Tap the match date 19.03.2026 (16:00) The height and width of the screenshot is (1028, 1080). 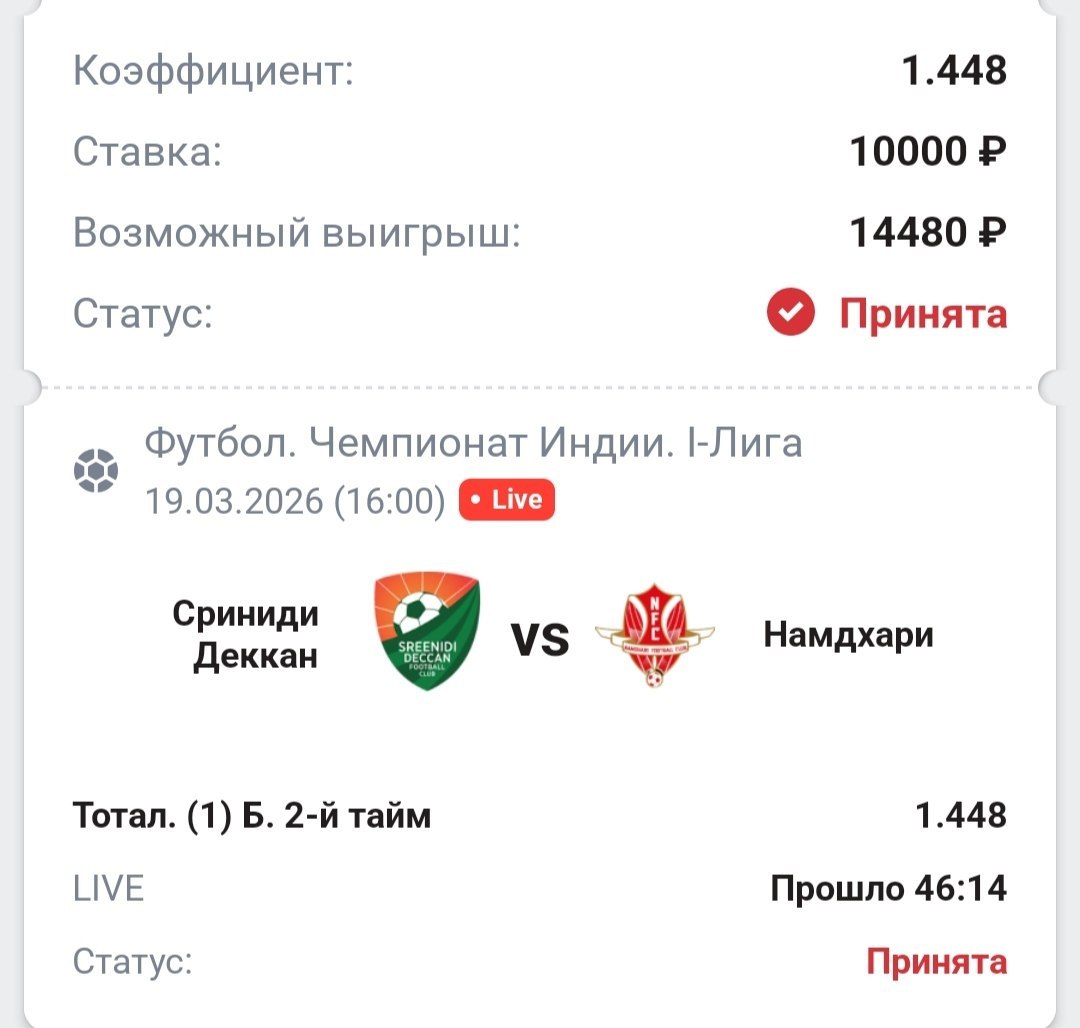click(295, 501)
